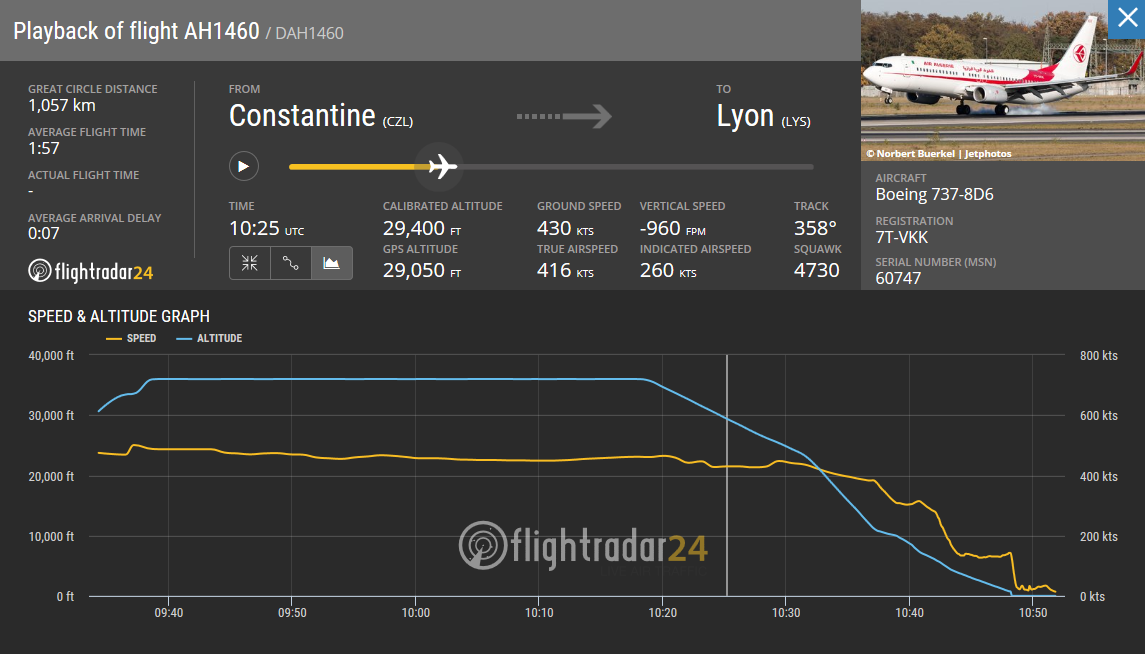This screenshot has width=1145, height=654.
Task: Toggle the yellow SPEED legend entry
Action: click(x=131, y=338)
